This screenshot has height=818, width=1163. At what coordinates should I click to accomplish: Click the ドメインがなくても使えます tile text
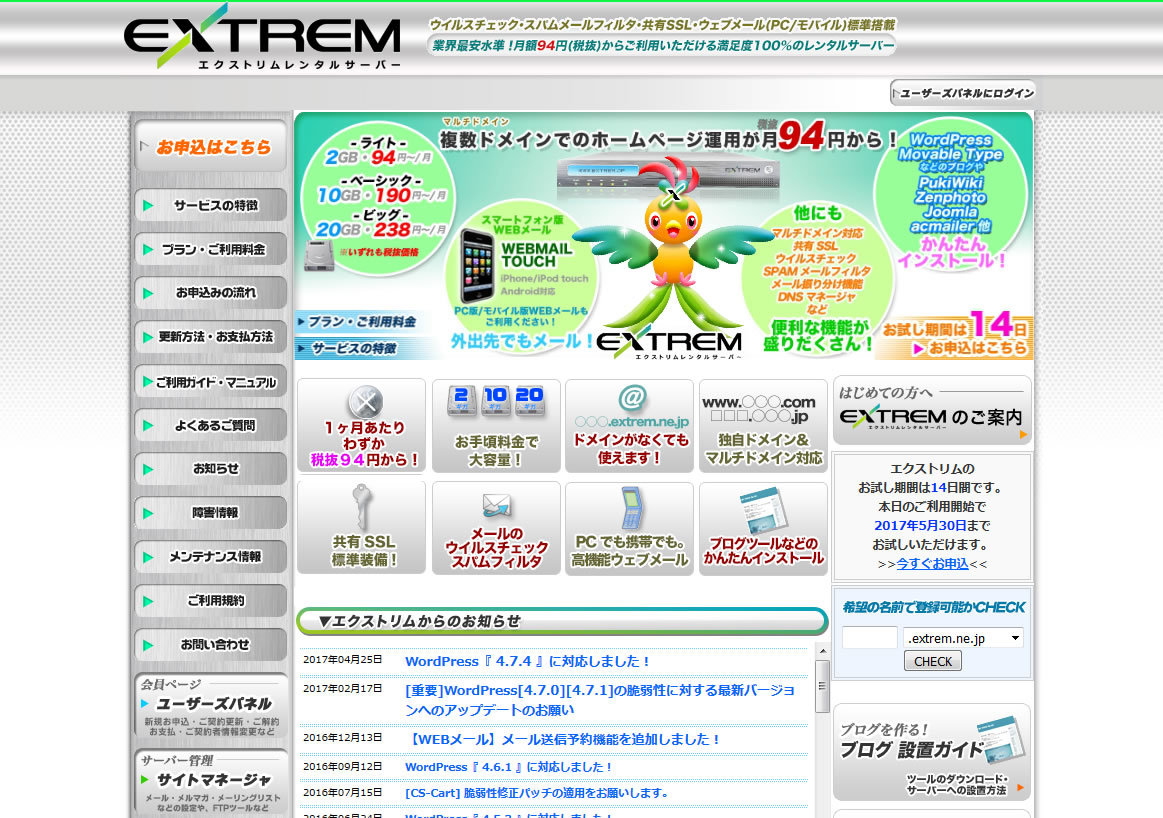tap(630, 449)
